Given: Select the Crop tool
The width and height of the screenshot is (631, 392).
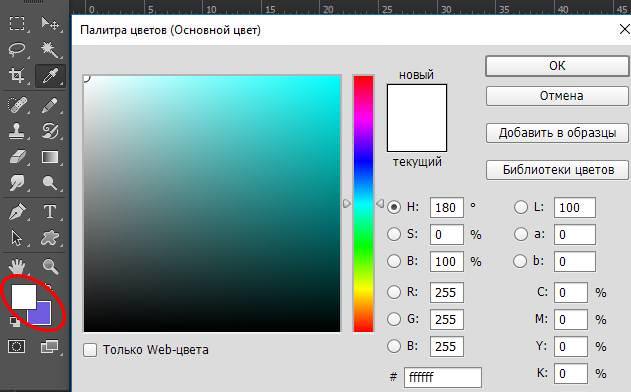Looking at the screenshot, I should [x=17, y=75].
